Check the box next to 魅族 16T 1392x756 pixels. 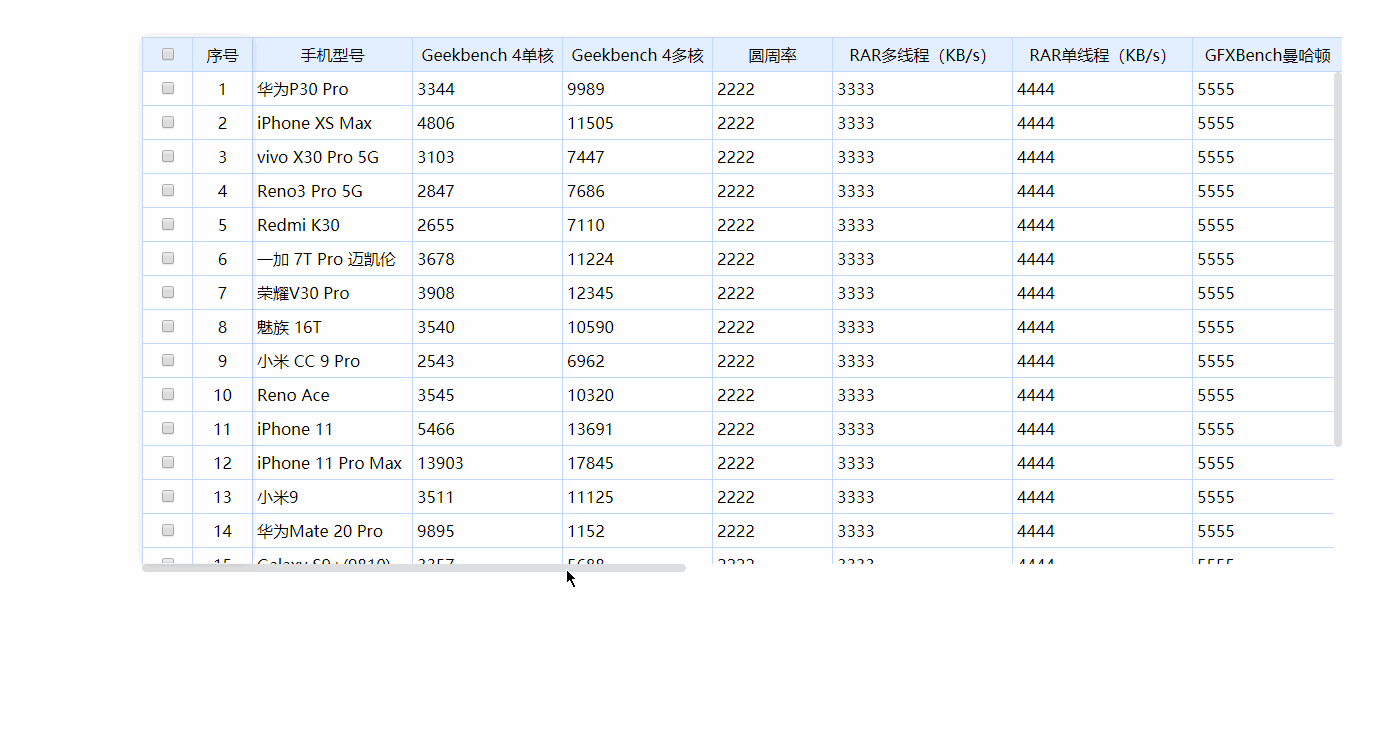pyautogui.click(x=168, y=327)
